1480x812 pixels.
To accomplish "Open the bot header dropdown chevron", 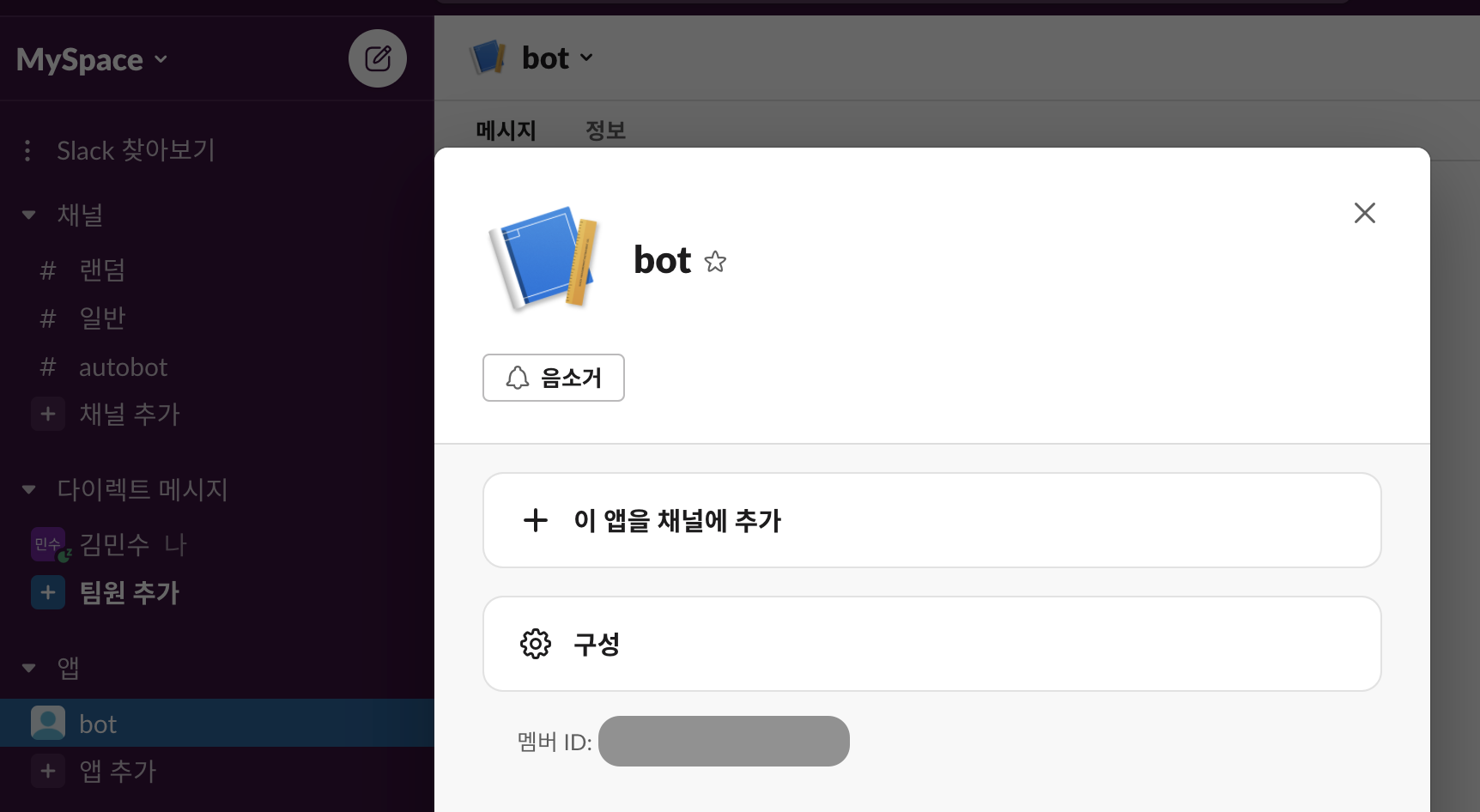I will 586,58.
